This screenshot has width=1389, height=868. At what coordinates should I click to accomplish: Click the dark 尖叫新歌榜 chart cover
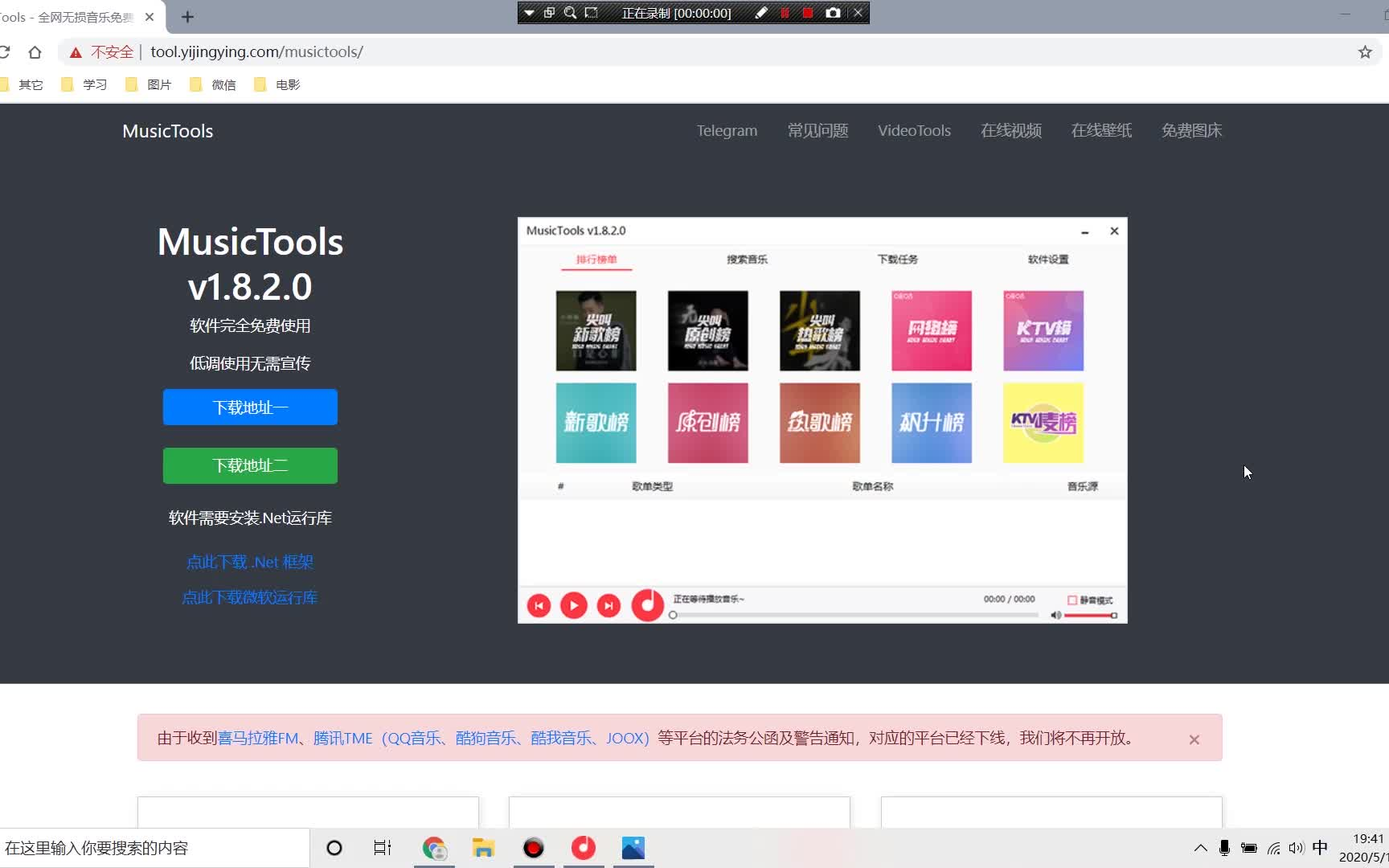(596, 331)
